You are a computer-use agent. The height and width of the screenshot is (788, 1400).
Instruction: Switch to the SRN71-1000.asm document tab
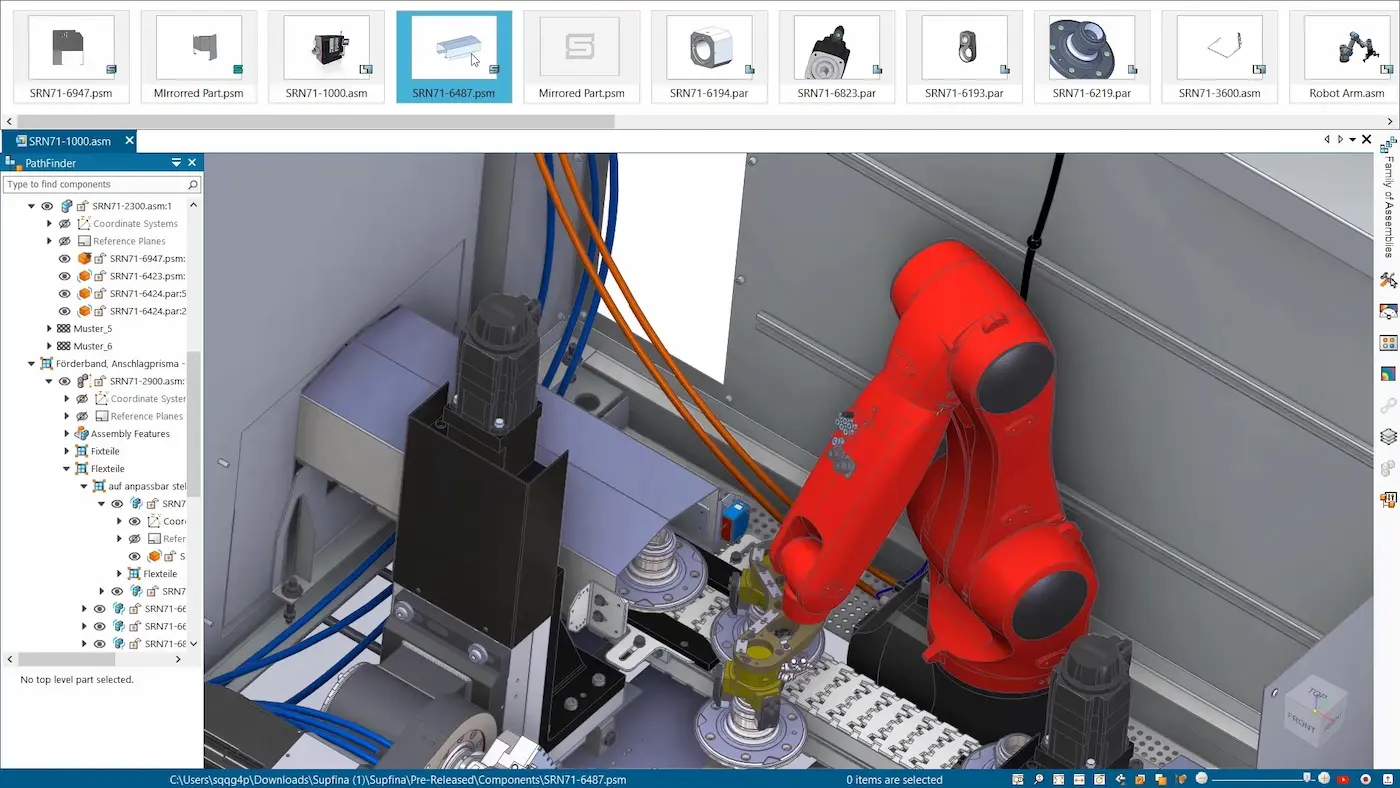69,141
